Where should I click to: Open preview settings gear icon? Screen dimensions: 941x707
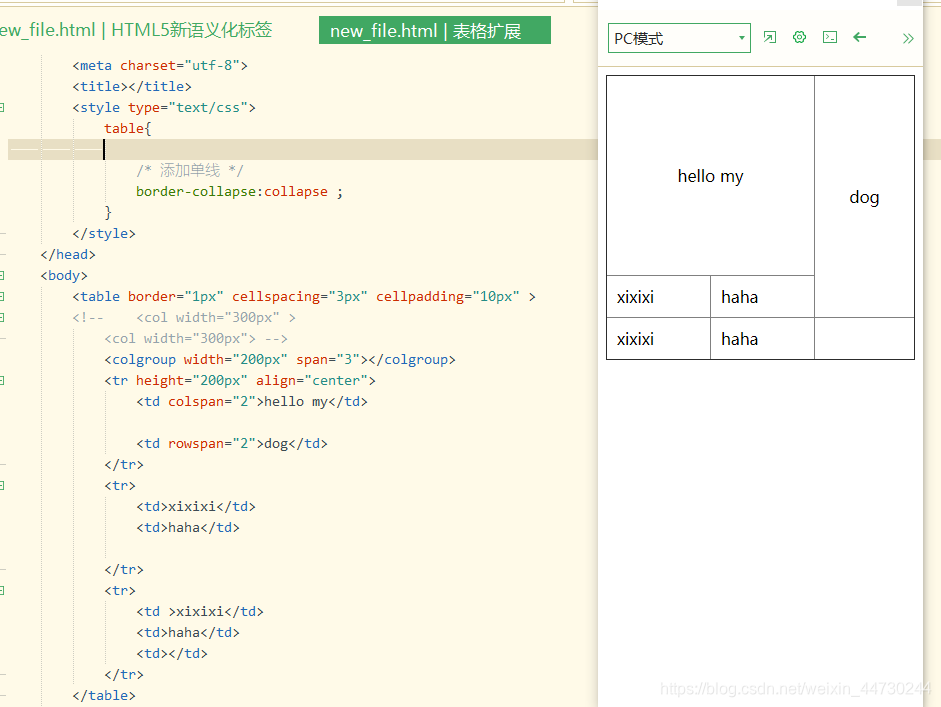click(x=799, y=37)
